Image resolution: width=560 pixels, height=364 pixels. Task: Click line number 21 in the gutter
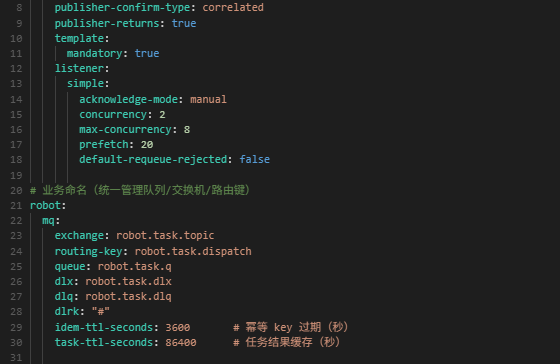[x=16, y=206]
